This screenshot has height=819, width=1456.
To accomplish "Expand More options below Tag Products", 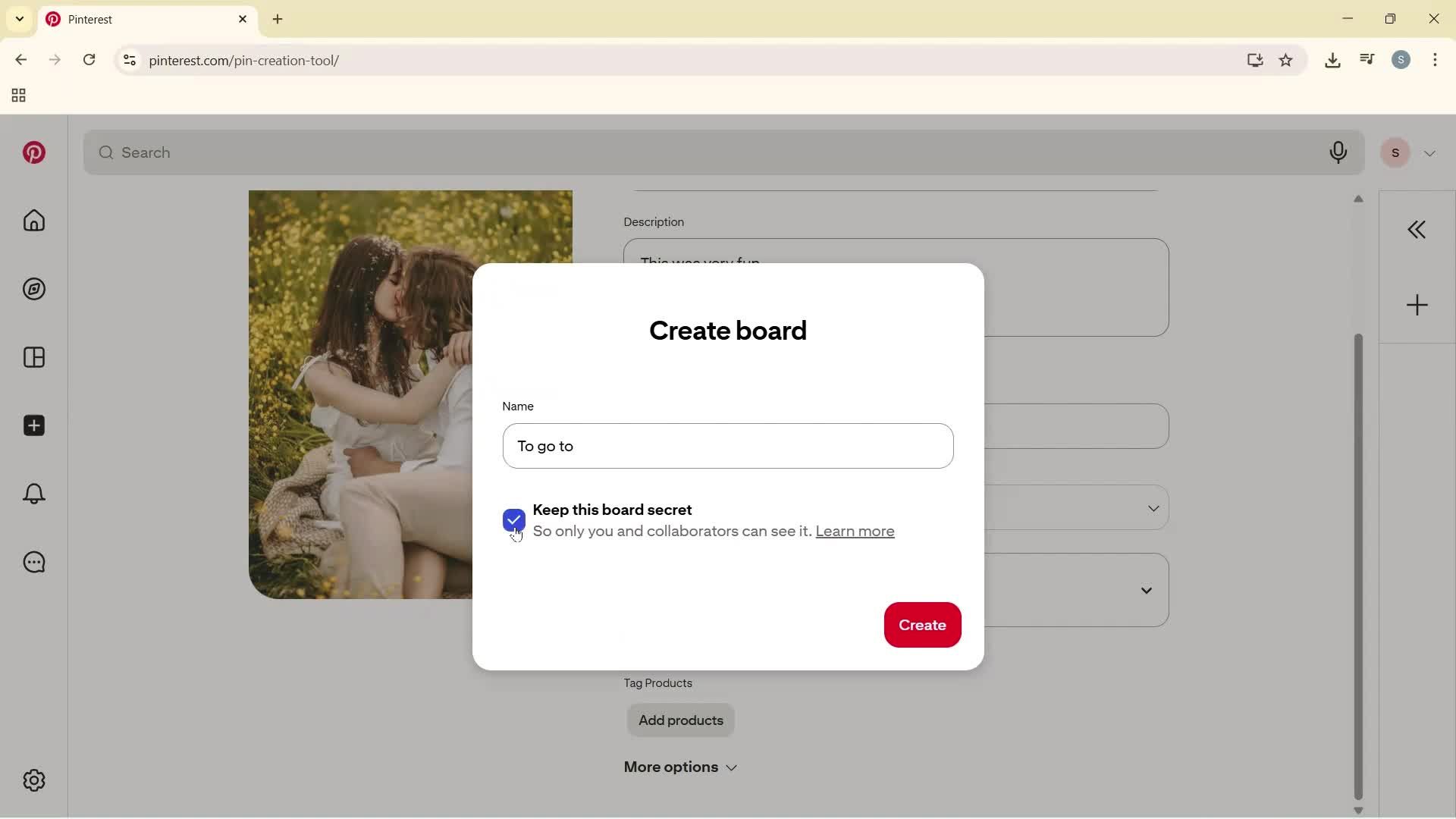I will click(679, 767).
